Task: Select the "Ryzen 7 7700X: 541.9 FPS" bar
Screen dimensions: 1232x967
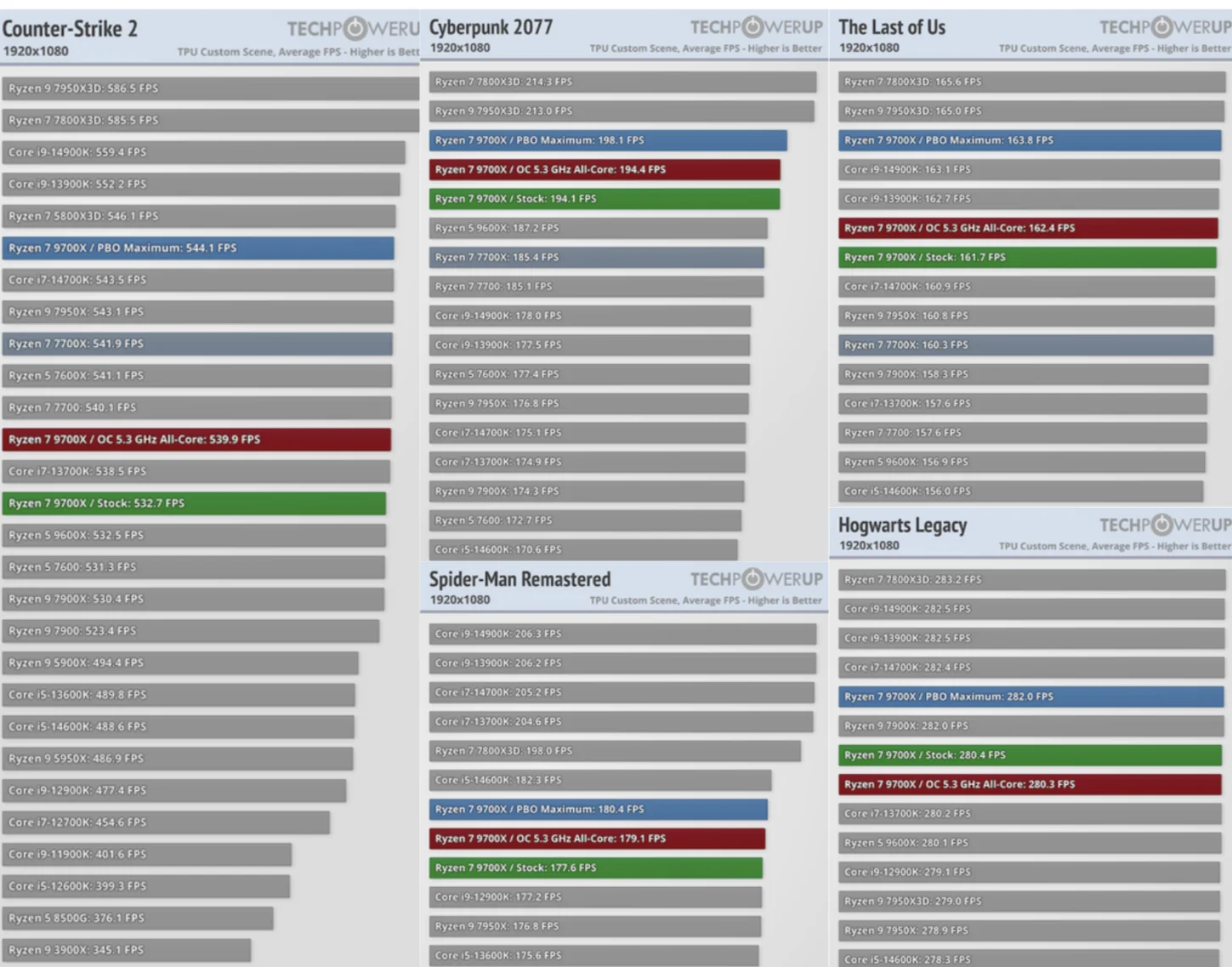Action: 197,344
